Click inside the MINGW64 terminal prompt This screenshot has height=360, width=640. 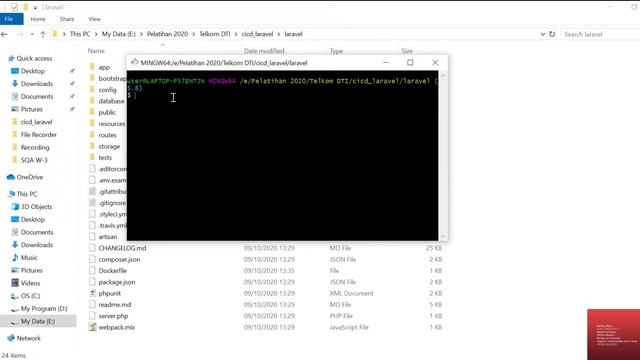point(282,156)
